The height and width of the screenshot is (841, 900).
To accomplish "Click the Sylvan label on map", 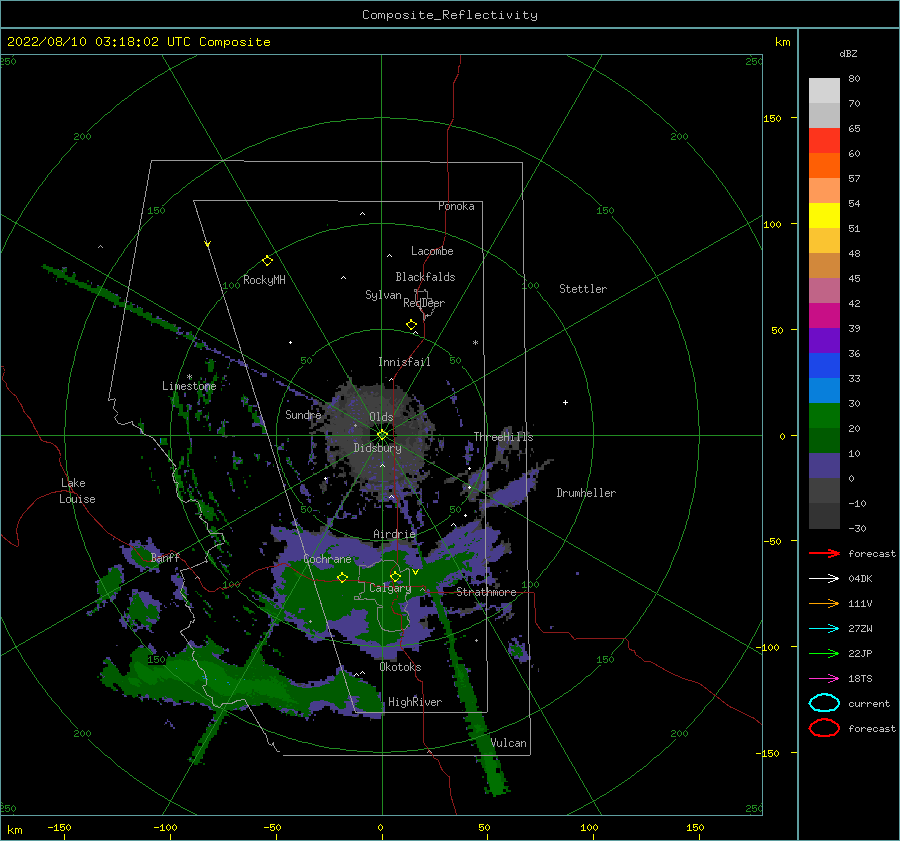I will pyautogui.click(x=383, y=295).
